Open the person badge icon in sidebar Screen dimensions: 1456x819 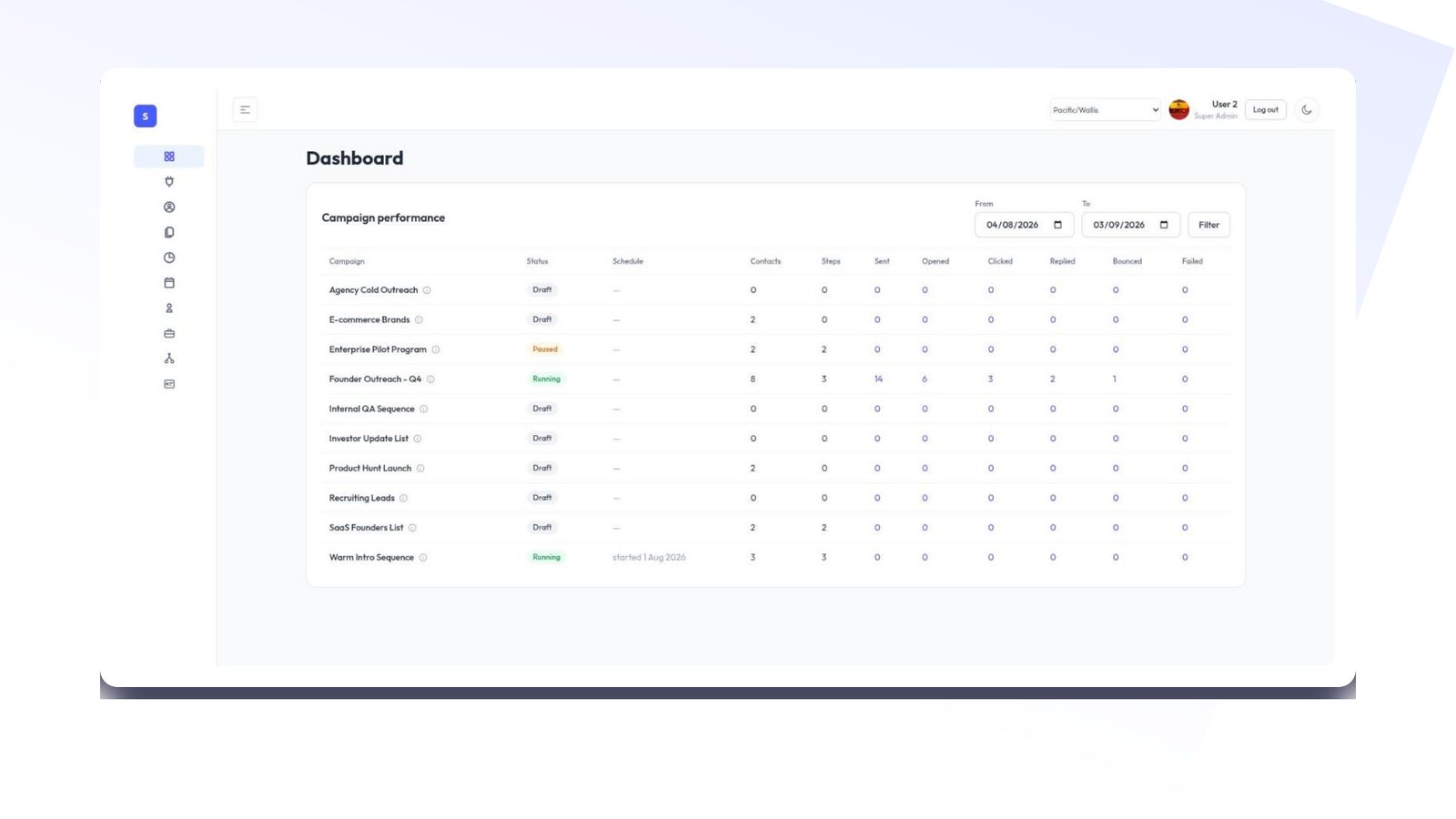tap(169, 308)
